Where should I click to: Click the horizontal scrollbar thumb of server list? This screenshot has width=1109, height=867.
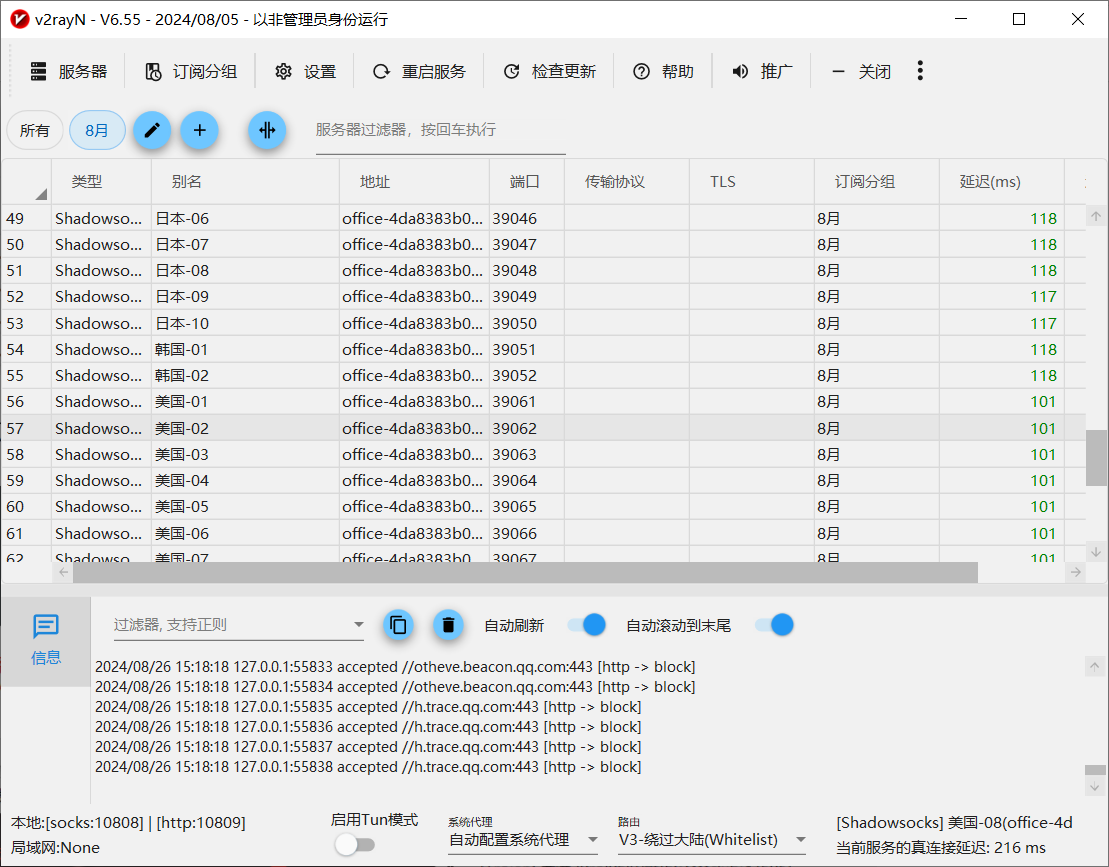pyautogui.click(x=526, y=573)
